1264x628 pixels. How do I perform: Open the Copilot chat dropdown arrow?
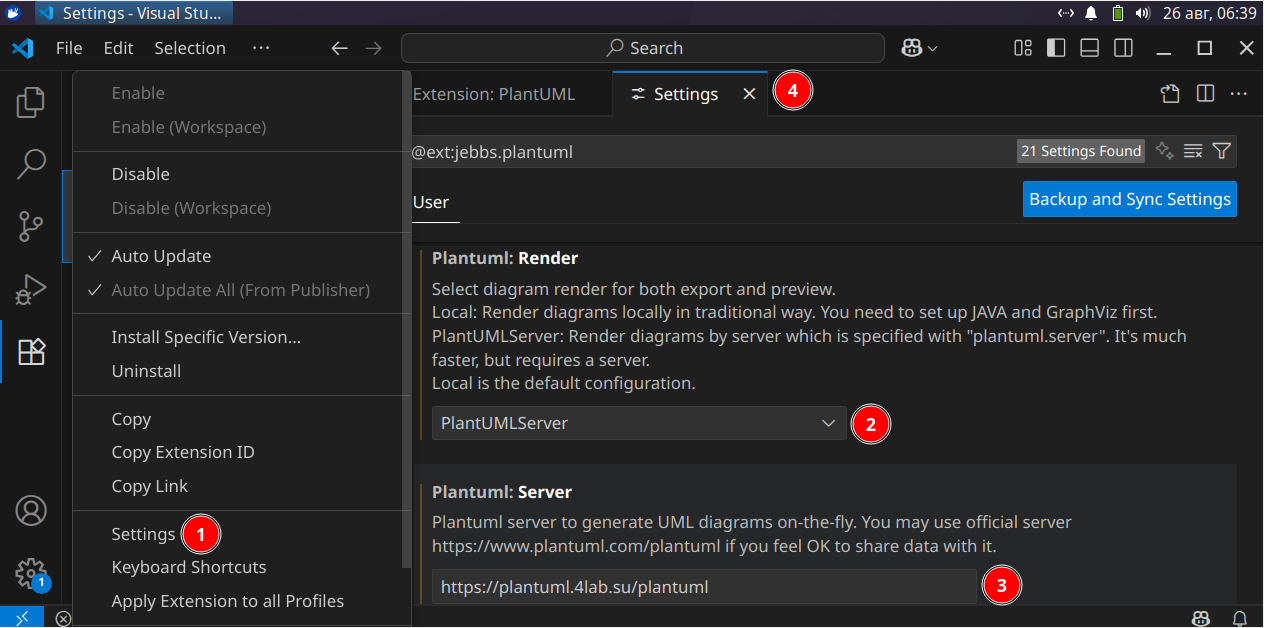pyautogui.click(x=933, y=48)
